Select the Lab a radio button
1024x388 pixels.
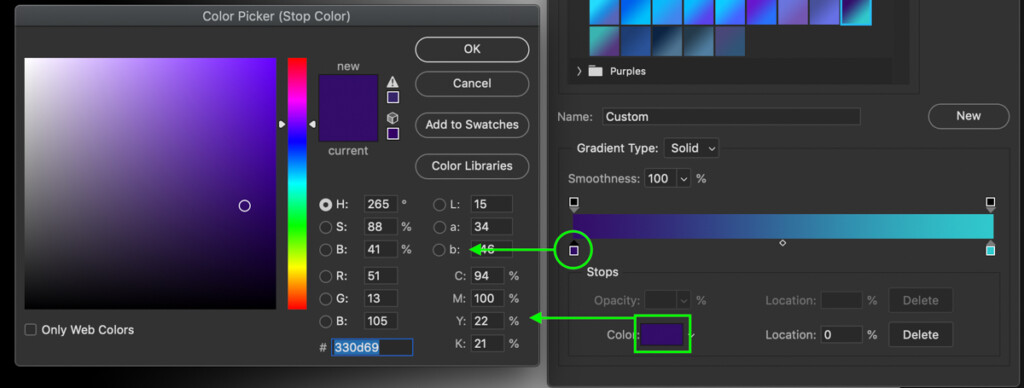tap(440, 227)
